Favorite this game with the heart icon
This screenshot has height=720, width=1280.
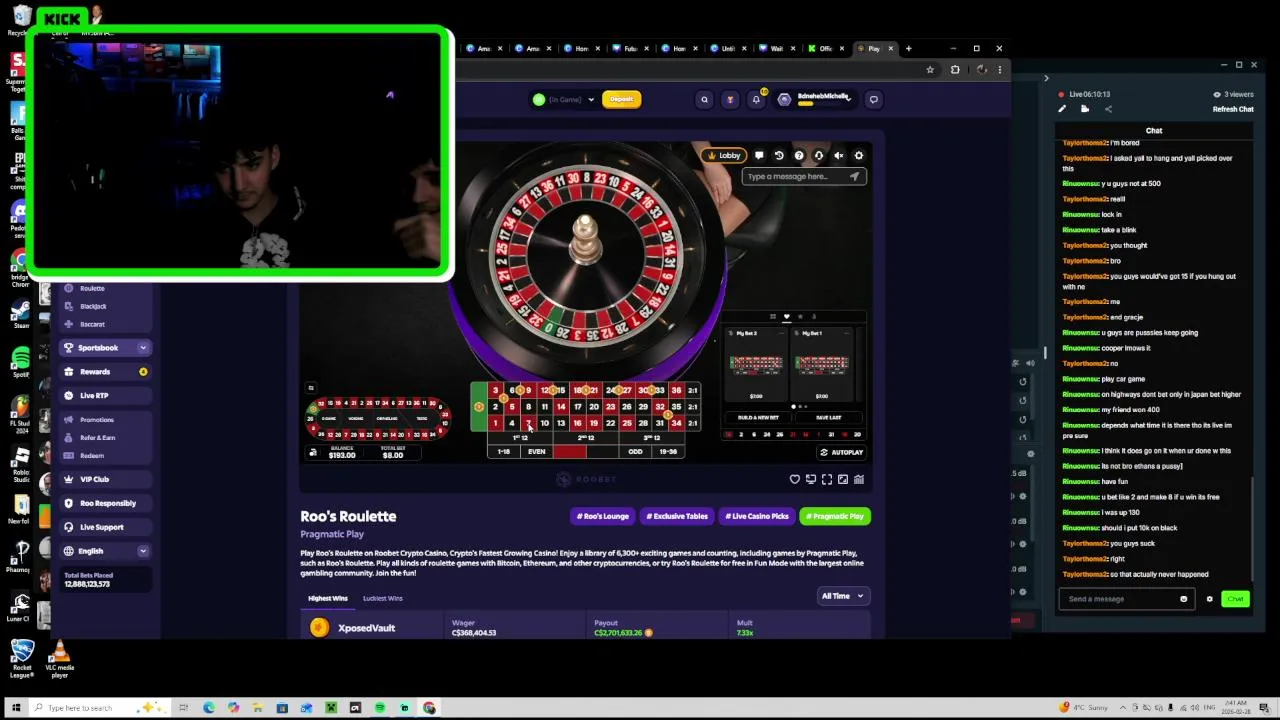[x=795, y=480]
